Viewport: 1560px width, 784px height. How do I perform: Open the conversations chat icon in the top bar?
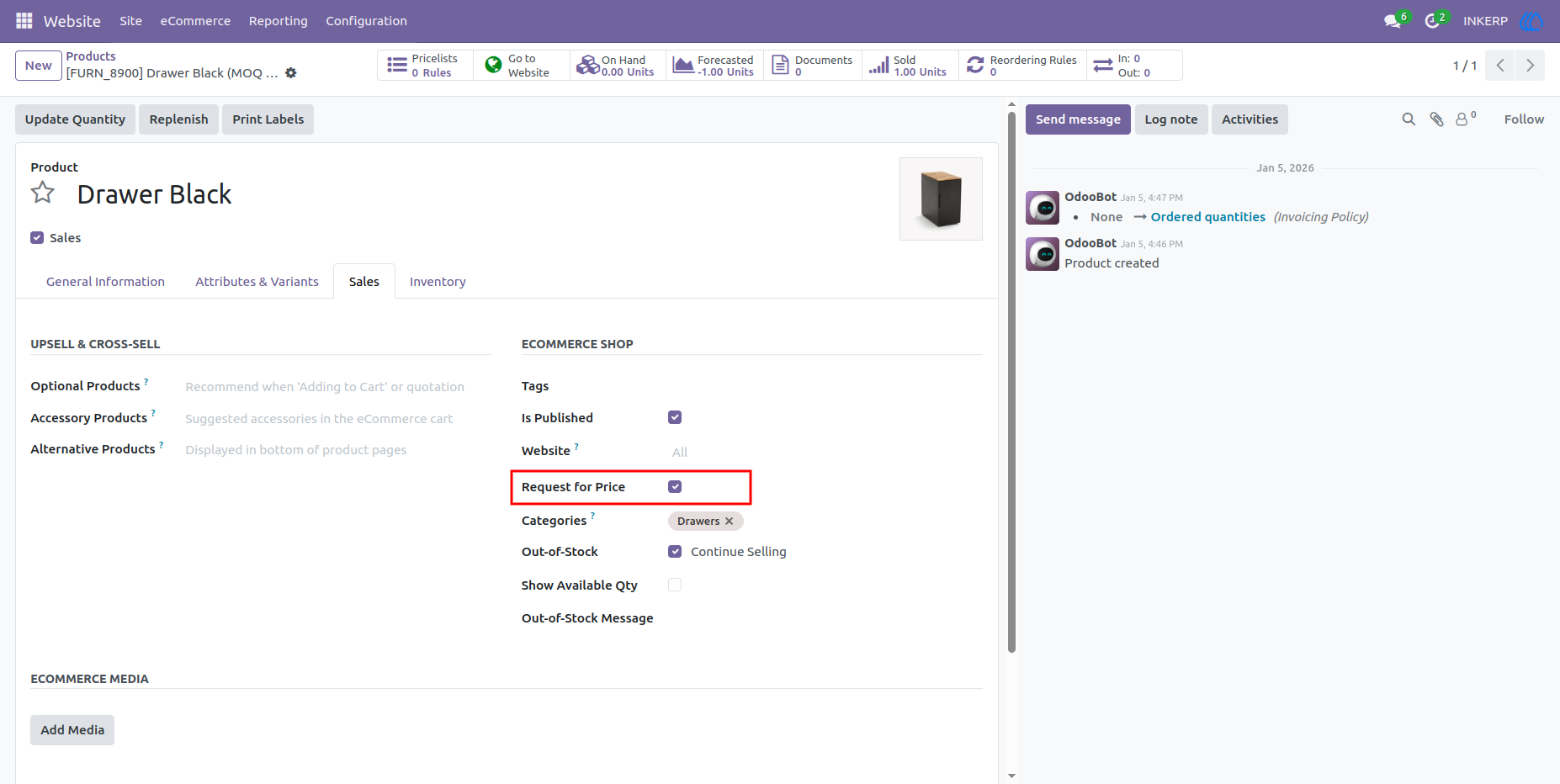click(1393, 21)
